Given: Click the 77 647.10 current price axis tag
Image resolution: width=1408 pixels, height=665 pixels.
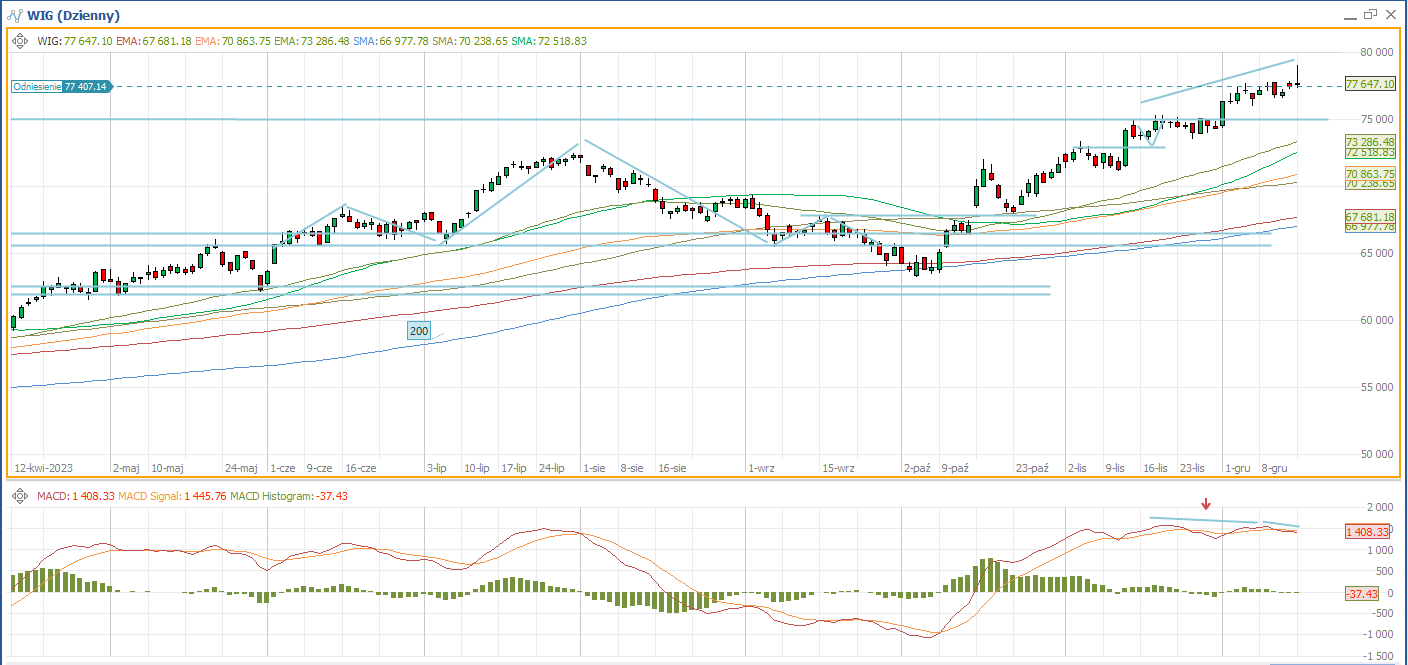Looking at the screenshot, I should pyautogui.click(x=1370, y=84).
